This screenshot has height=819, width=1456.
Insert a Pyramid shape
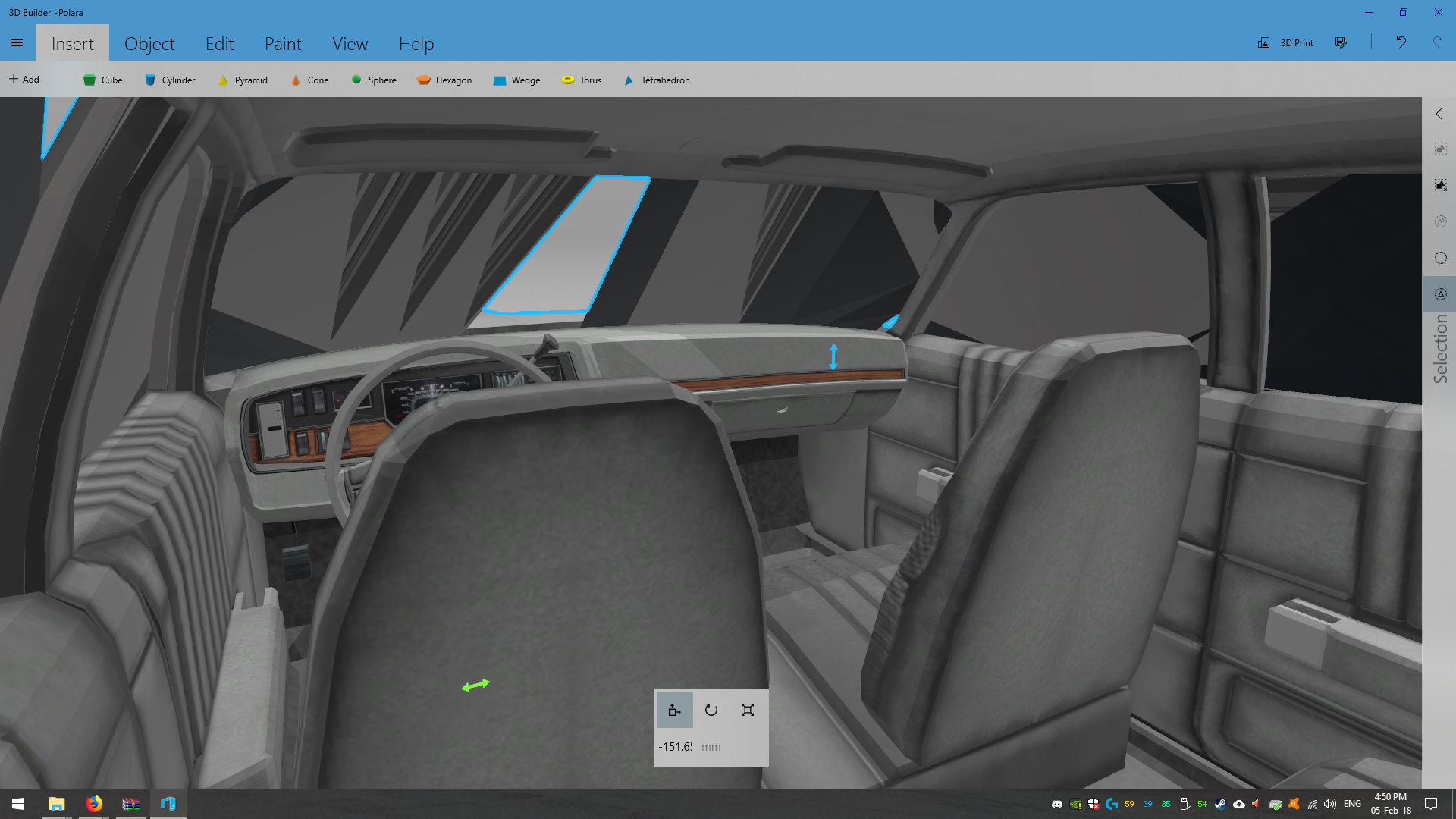243,80
